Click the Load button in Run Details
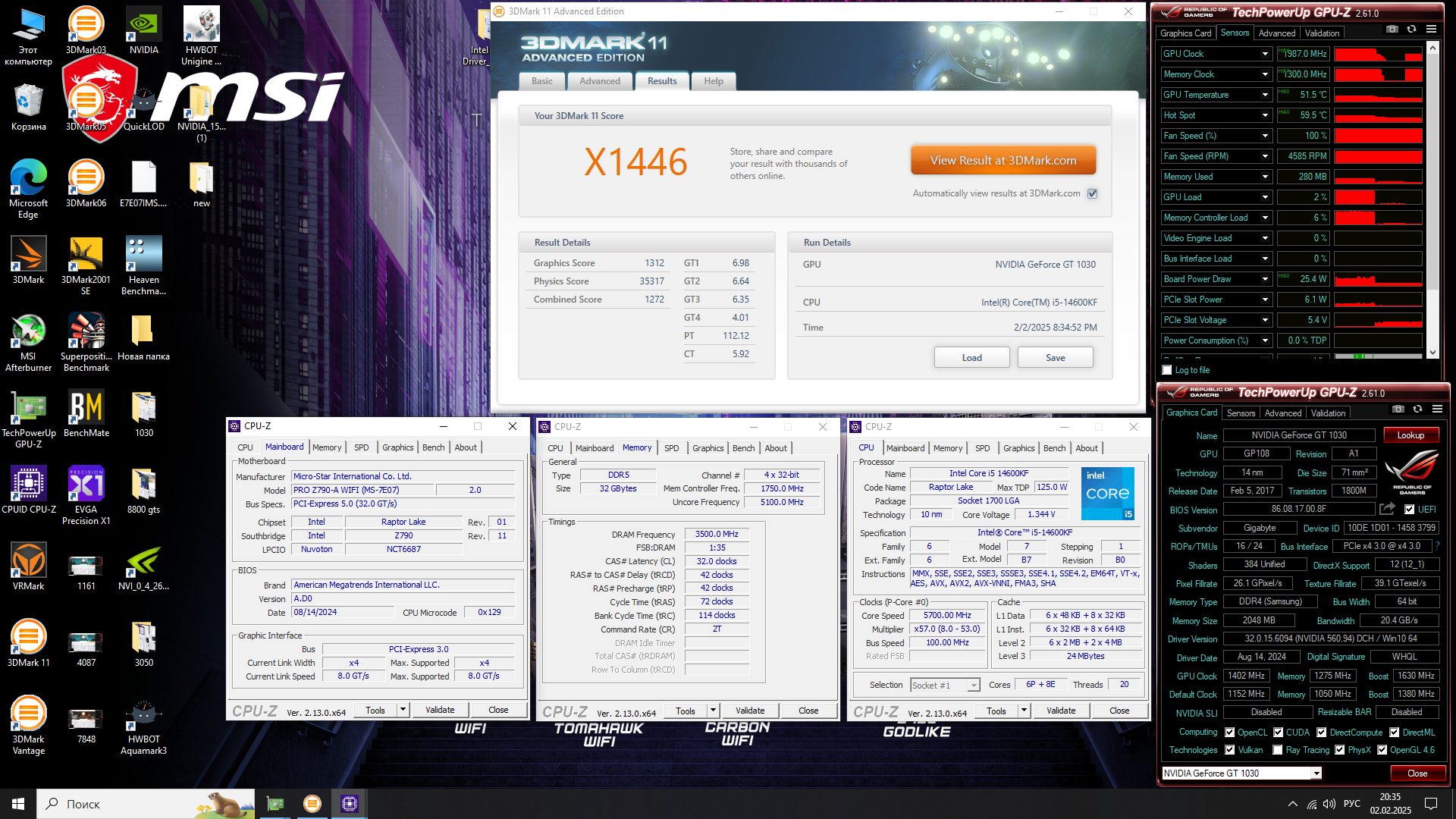Screen dimensions: 1456x819 tap(972, 358)
